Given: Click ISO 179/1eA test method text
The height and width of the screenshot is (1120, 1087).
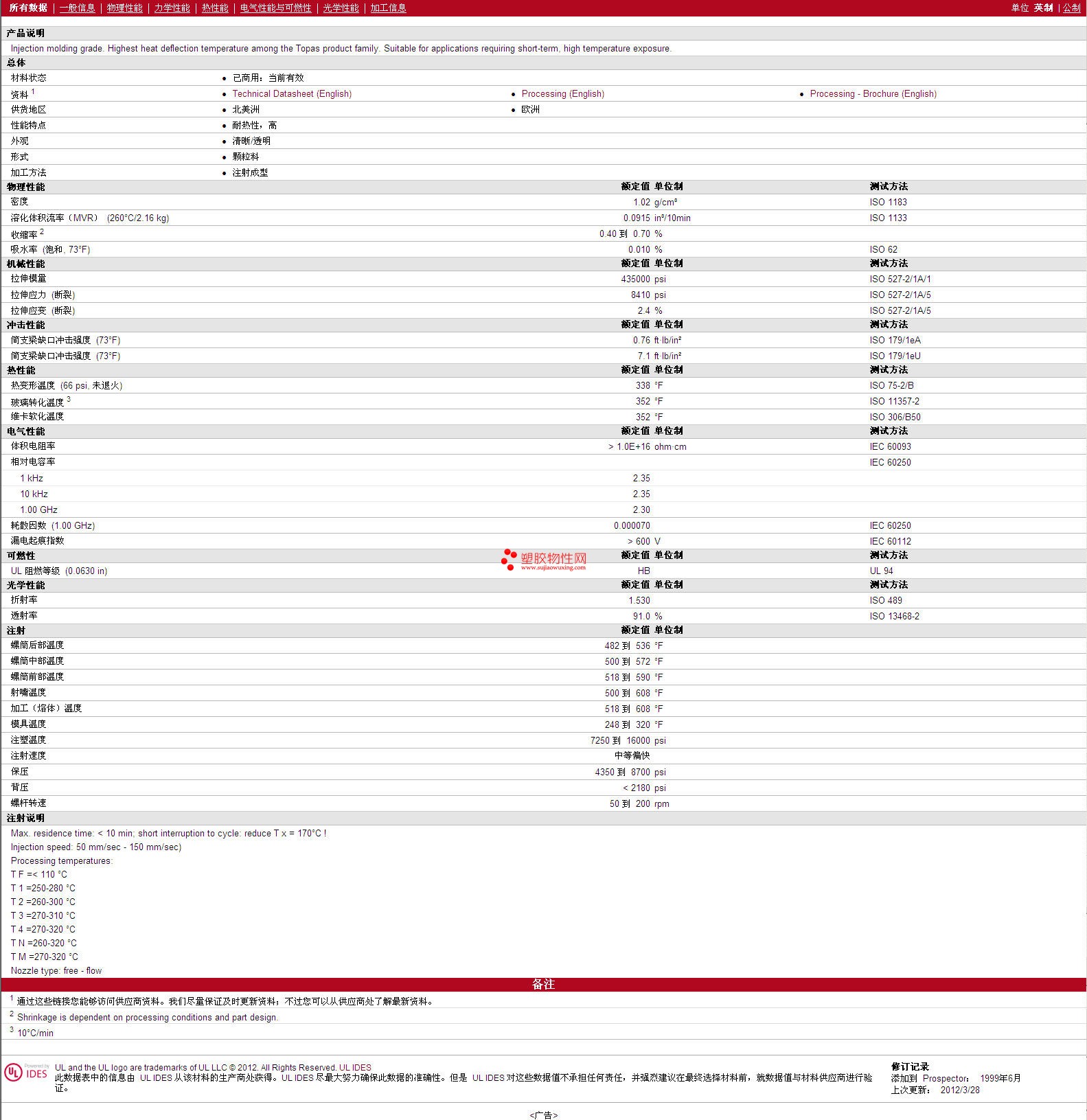Looking at the screenshot, I should (895, 340).
